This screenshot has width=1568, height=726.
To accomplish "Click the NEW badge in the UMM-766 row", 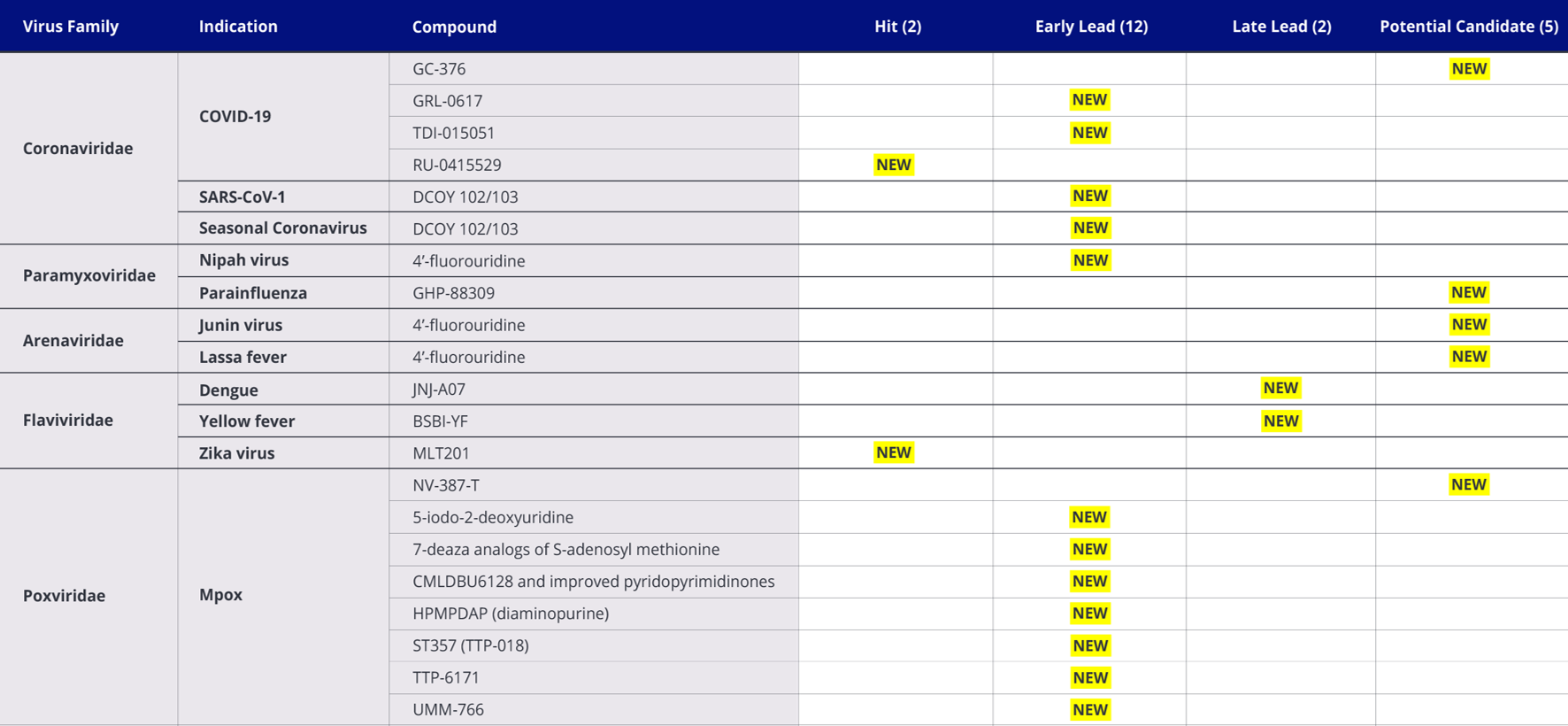I will tap(1090, 710).
